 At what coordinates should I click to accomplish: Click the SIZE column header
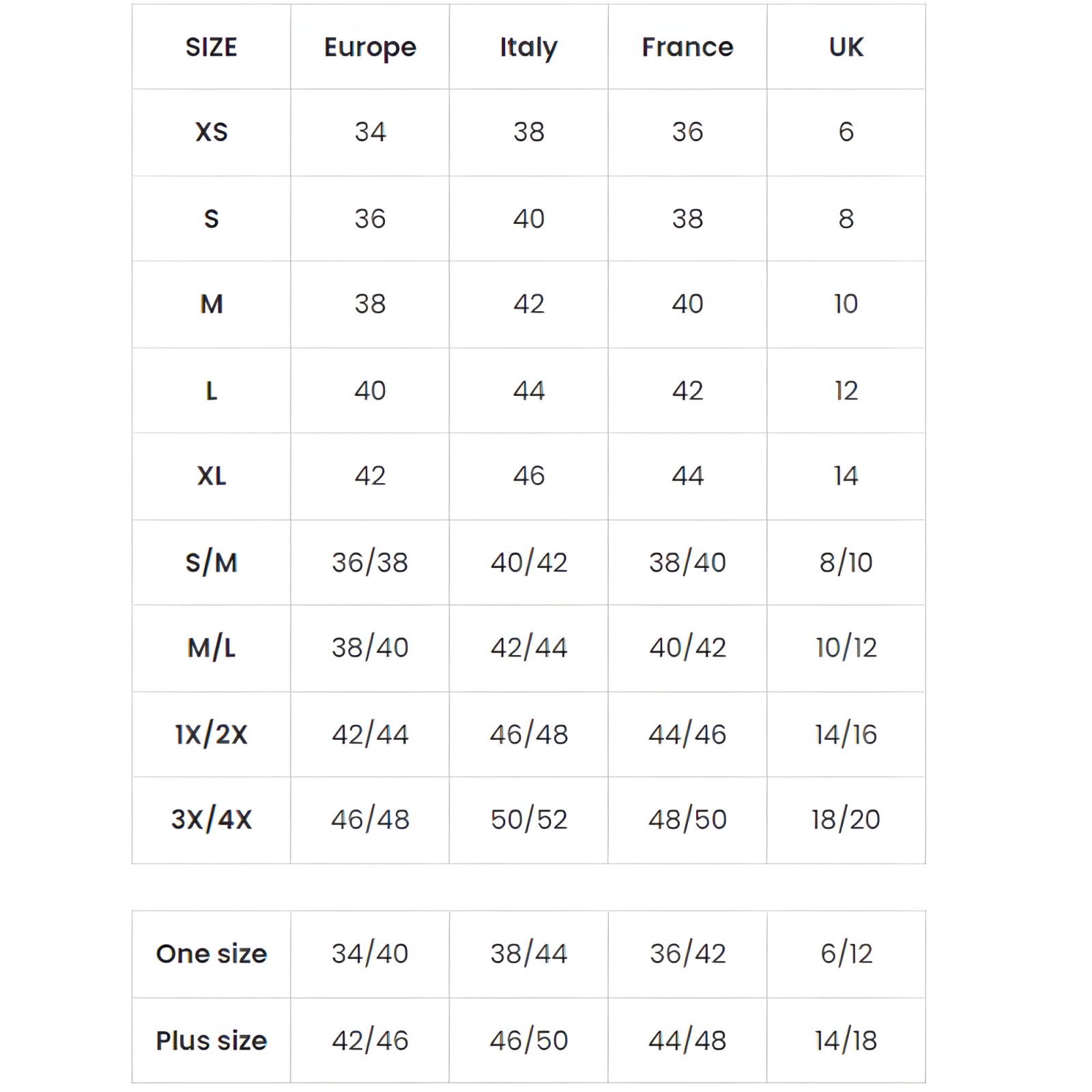(x=211, y=47)
